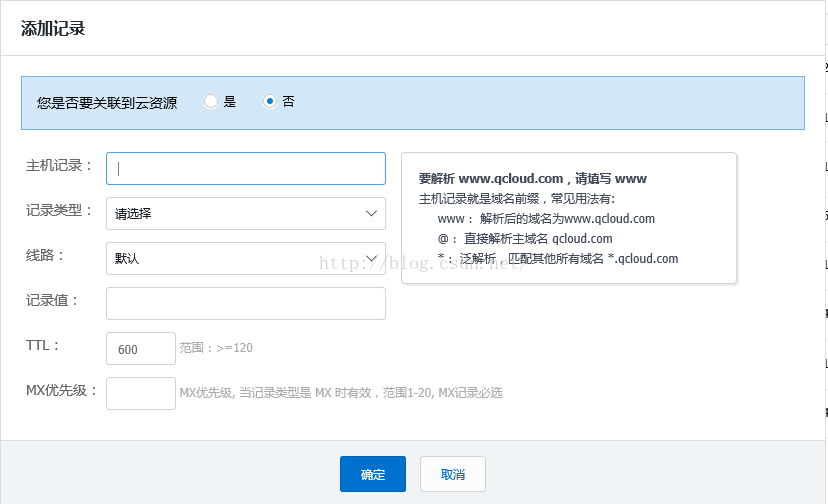The width and height of the screenshot is (828, 504).
Task: Click the tooltip heading 要解析 www.qcloud.com
Action: (x=533, y=179)
